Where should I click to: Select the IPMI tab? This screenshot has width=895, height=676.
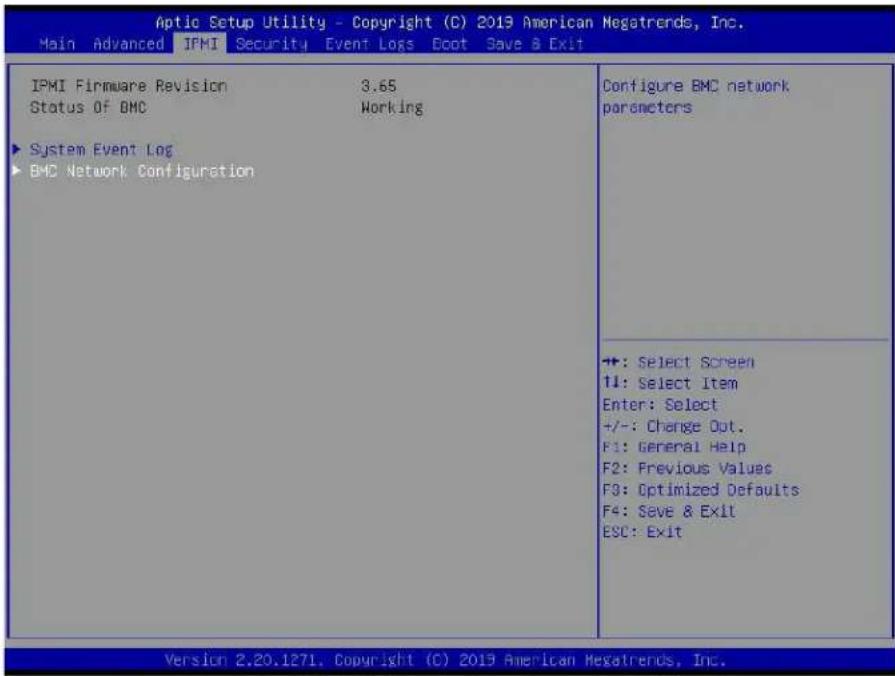[200, 44]
